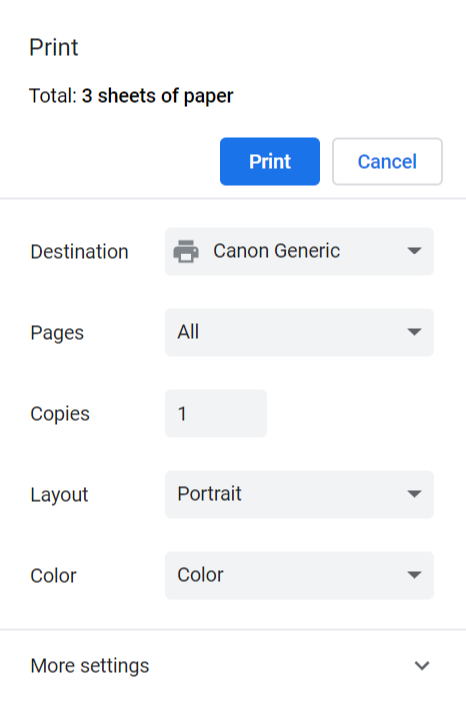Click the Color dropdown arrow icon
Screen dimensions: 466x701
point(415,575)
